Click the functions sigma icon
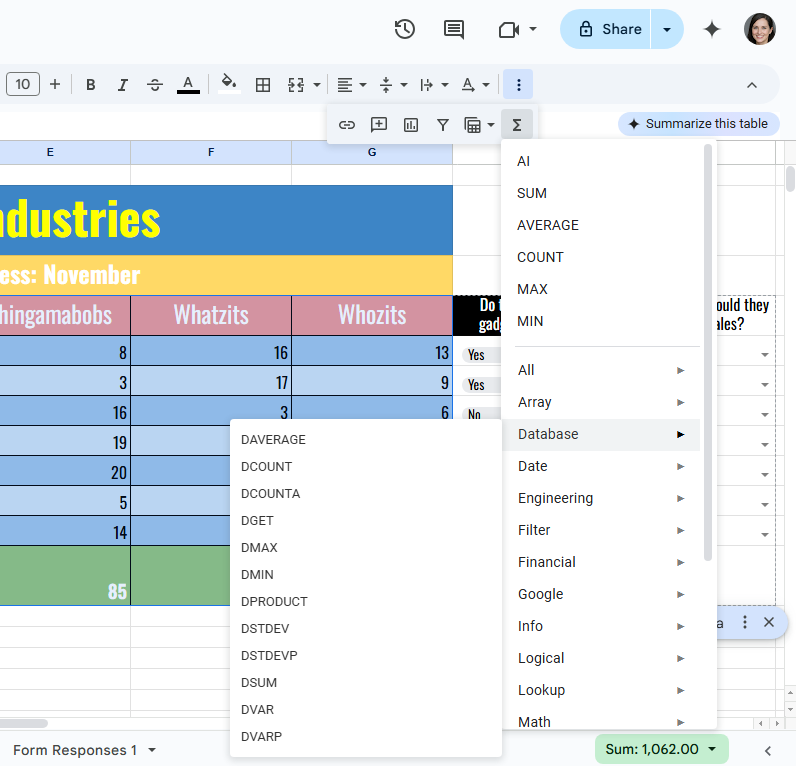The height and width of the screenshot is (766, 796). [x=517, y=125]
